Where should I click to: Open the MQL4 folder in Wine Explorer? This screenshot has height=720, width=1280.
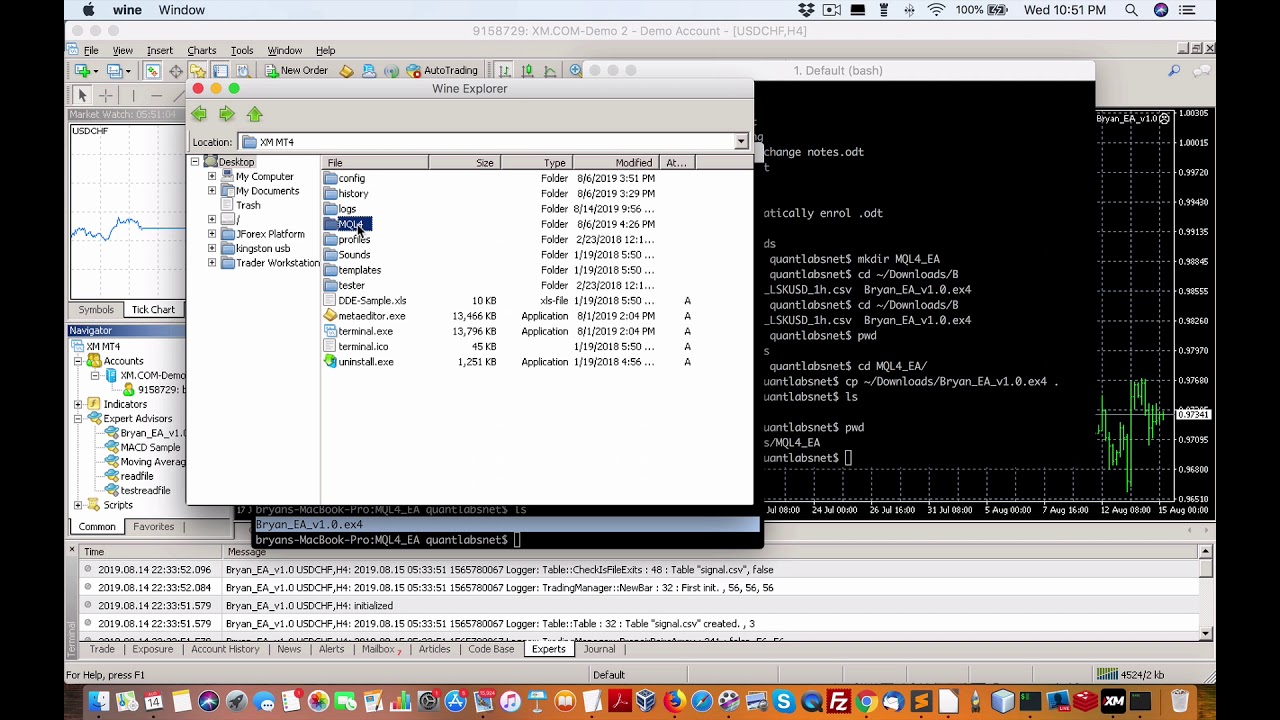tap(346, 224)
